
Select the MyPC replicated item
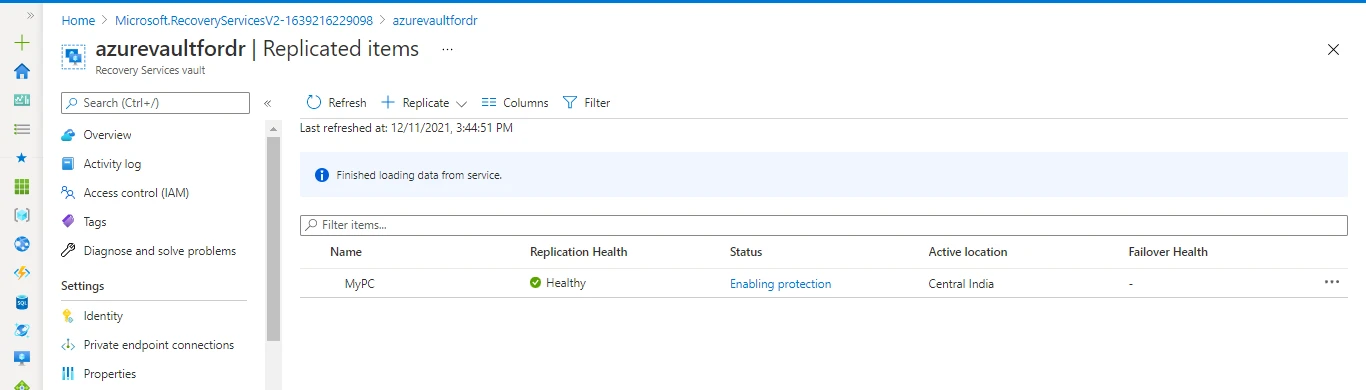pos(360,283)
